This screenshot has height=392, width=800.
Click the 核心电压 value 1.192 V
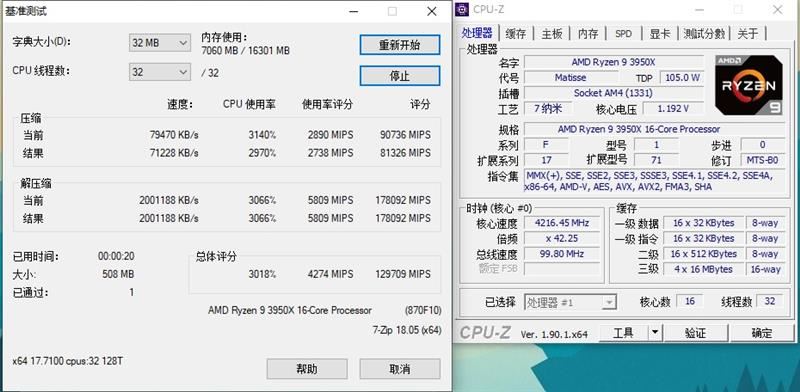pyautogui.click(x=673, y=109)
